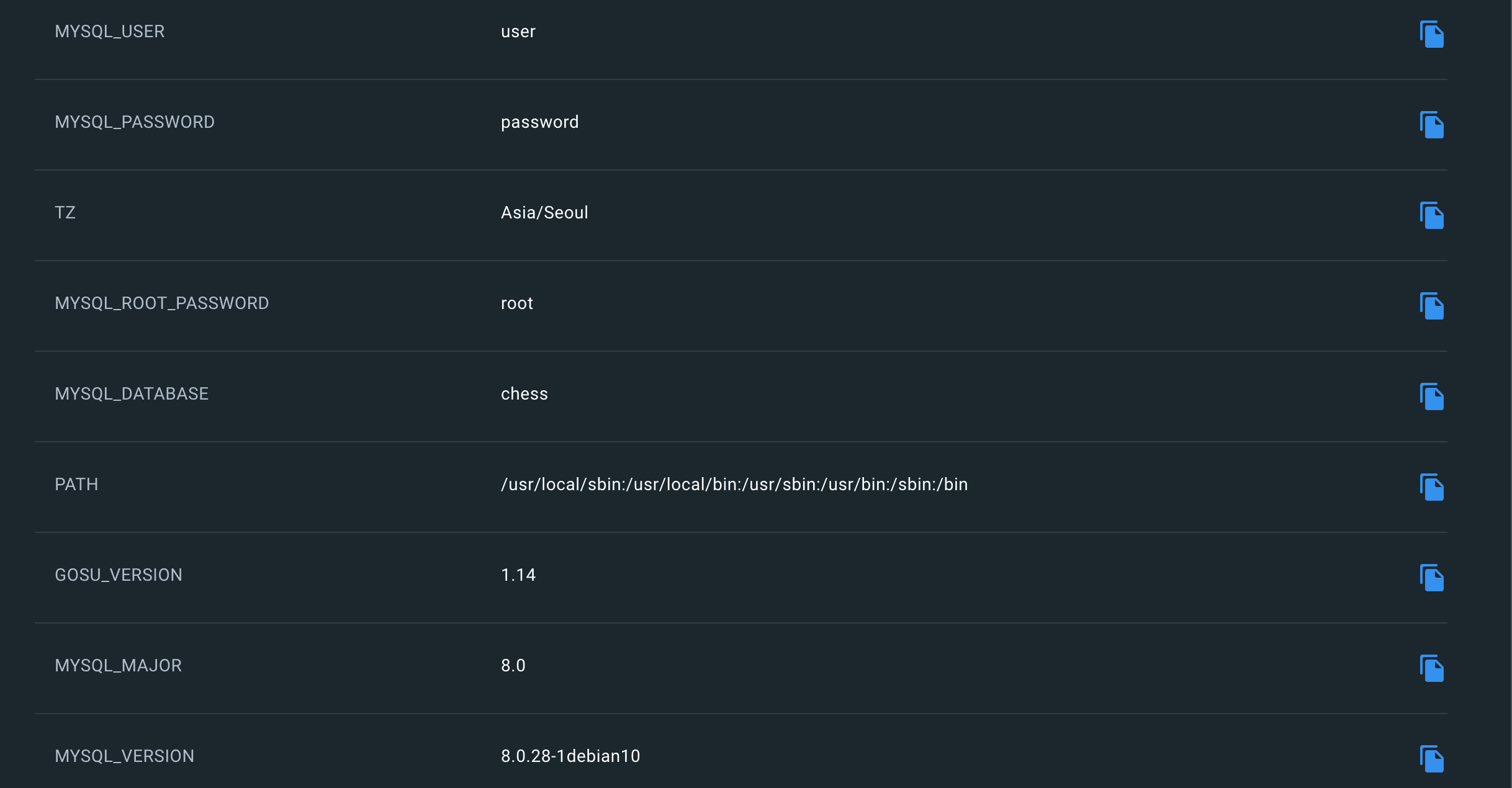1512x788 pixels.
Task: Click the chess database value
Action: pyautogui.click(x=524, y=394)
